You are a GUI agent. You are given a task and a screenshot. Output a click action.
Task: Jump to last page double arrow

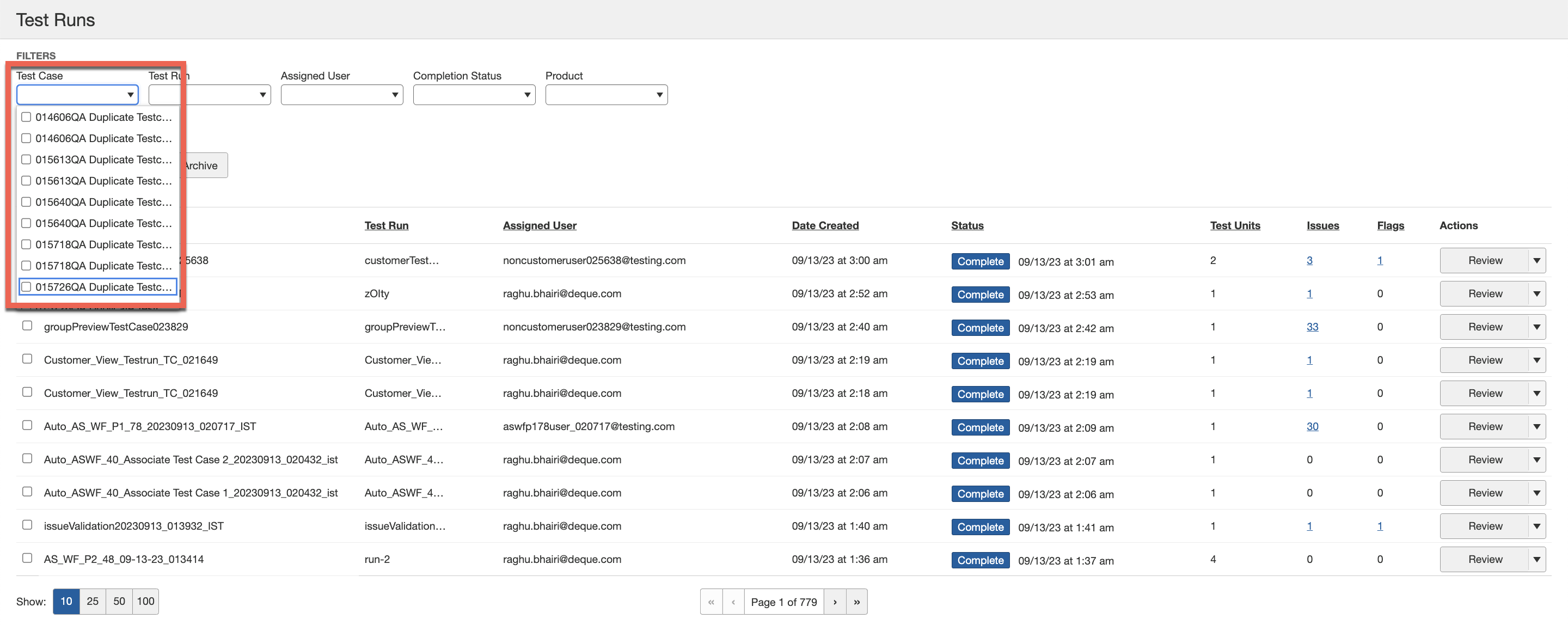(856, 601)
